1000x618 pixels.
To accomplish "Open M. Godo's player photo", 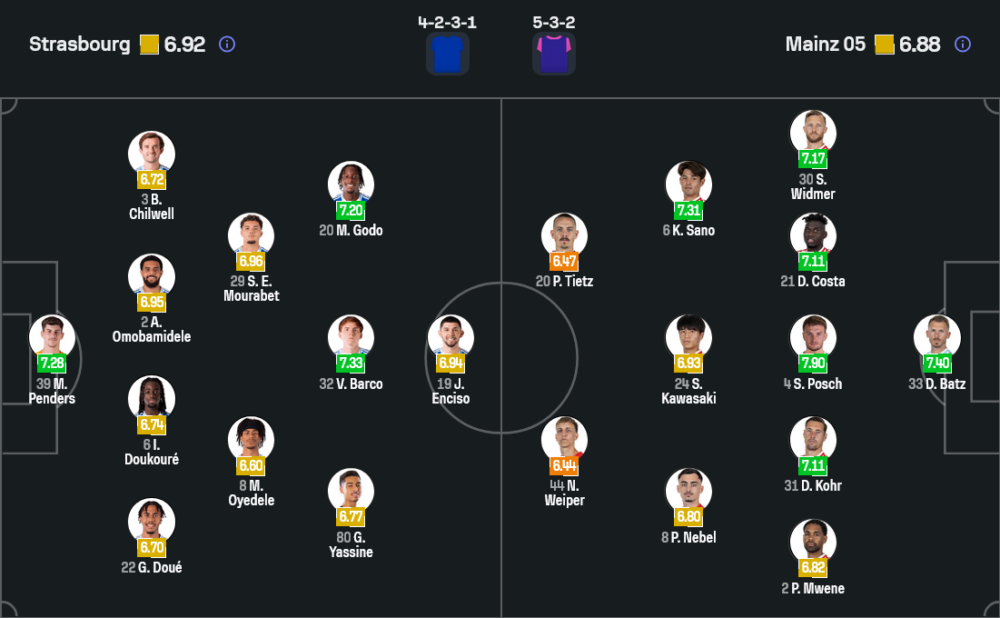I will pos(351,184).
